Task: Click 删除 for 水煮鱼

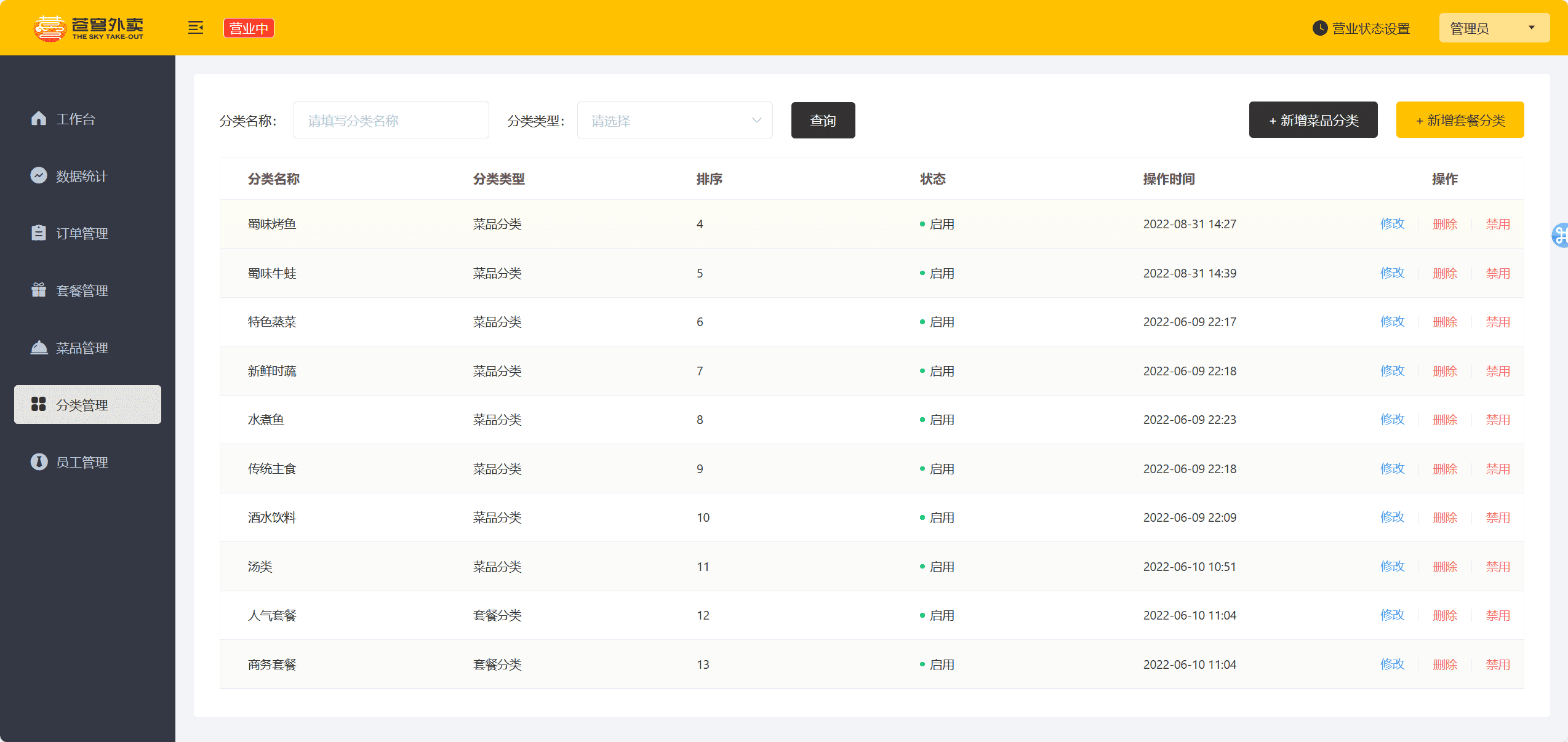Action: 1445,420
